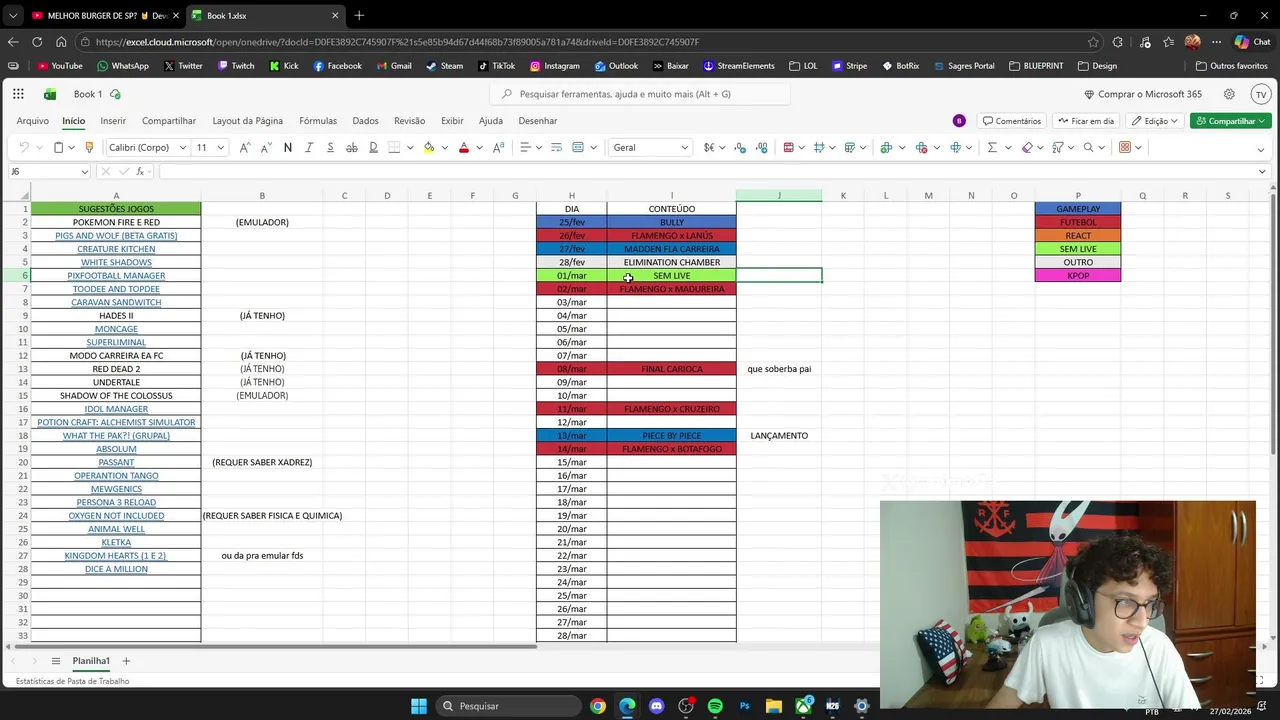Viewport: 1280px width, 720px height.
Task: Select the Planilha1 sheet tab
Action: point(91,661)
